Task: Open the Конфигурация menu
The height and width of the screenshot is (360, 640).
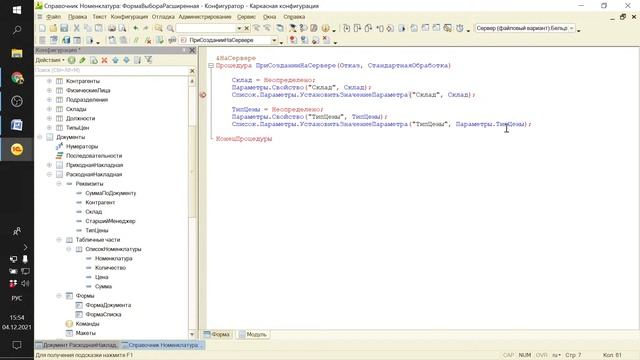Action: 129,17
